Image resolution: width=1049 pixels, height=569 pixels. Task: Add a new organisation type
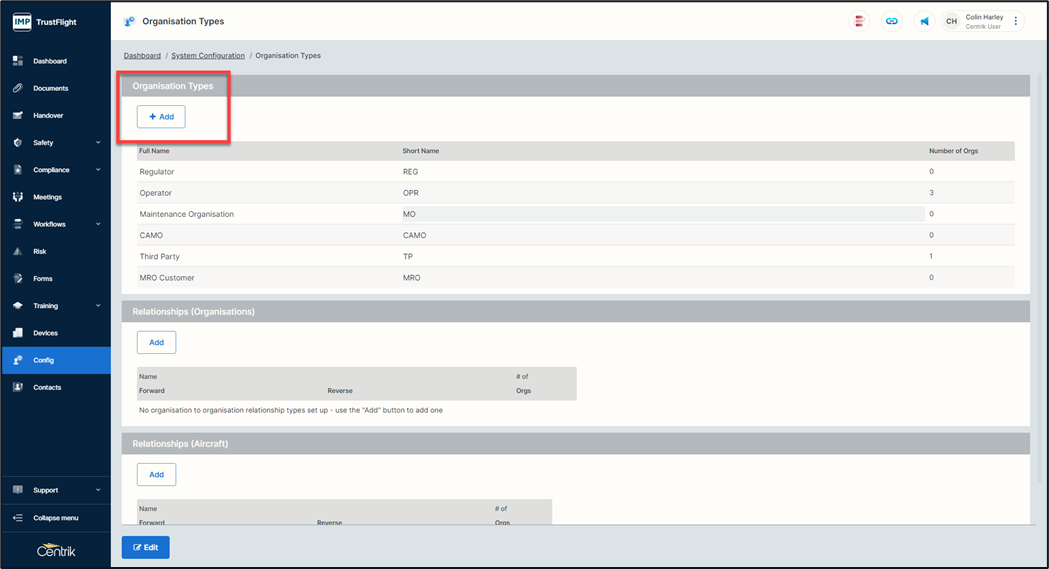pyautogui.click(x=161, y=117)
